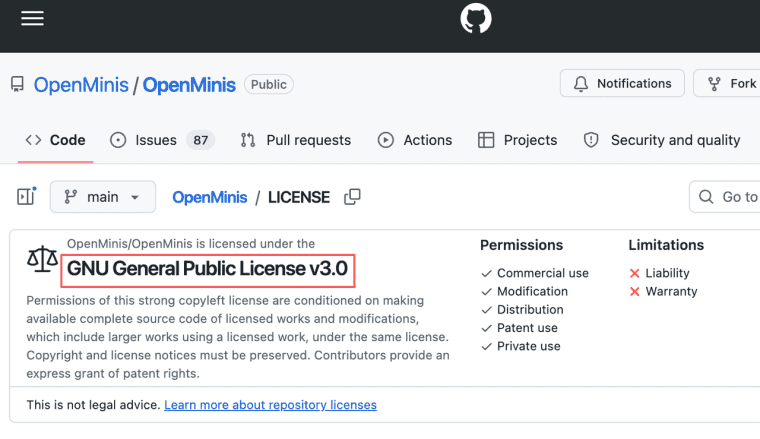The image size is (760, 439).
Task: Open the OpenMinis owner link
Action: (81, 85)
